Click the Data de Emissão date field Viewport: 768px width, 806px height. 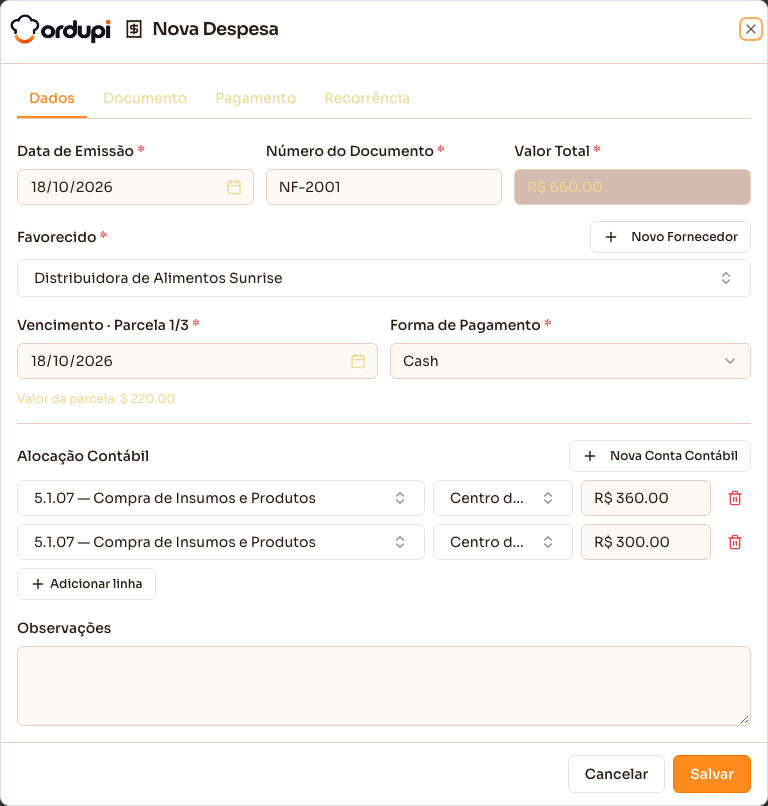(x=135, y=187)
